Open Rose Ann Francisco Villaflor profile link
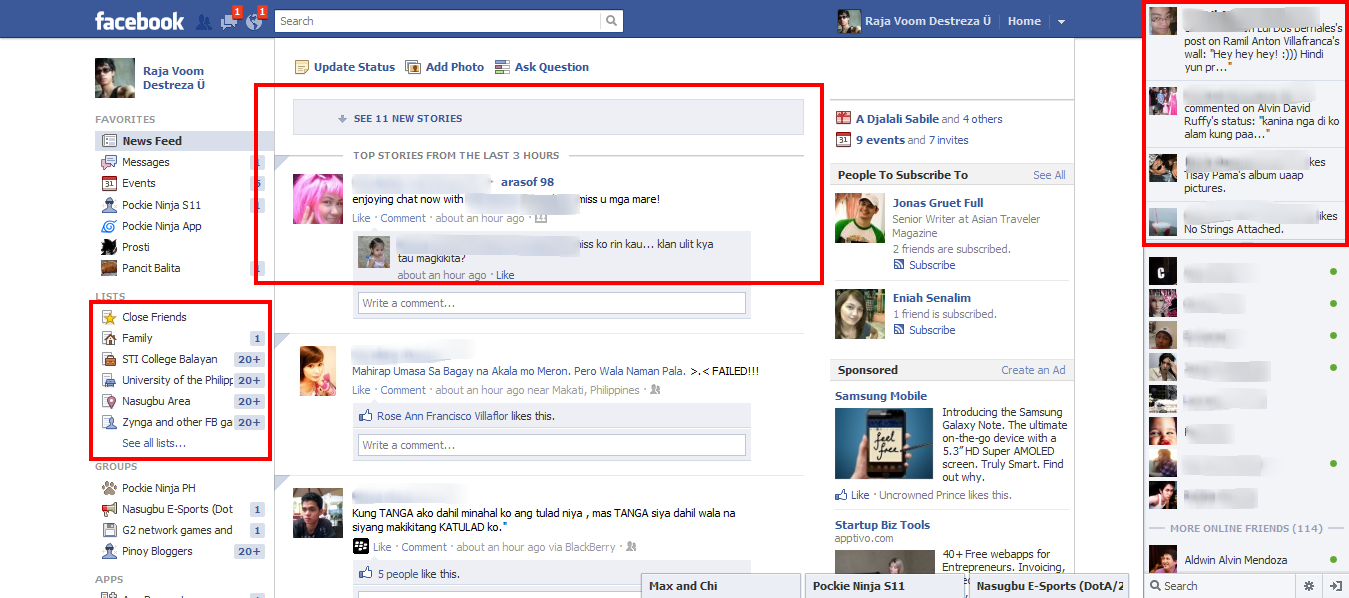Image resolution: width=1349 pixels, height=598 pixels. point(443,416)
